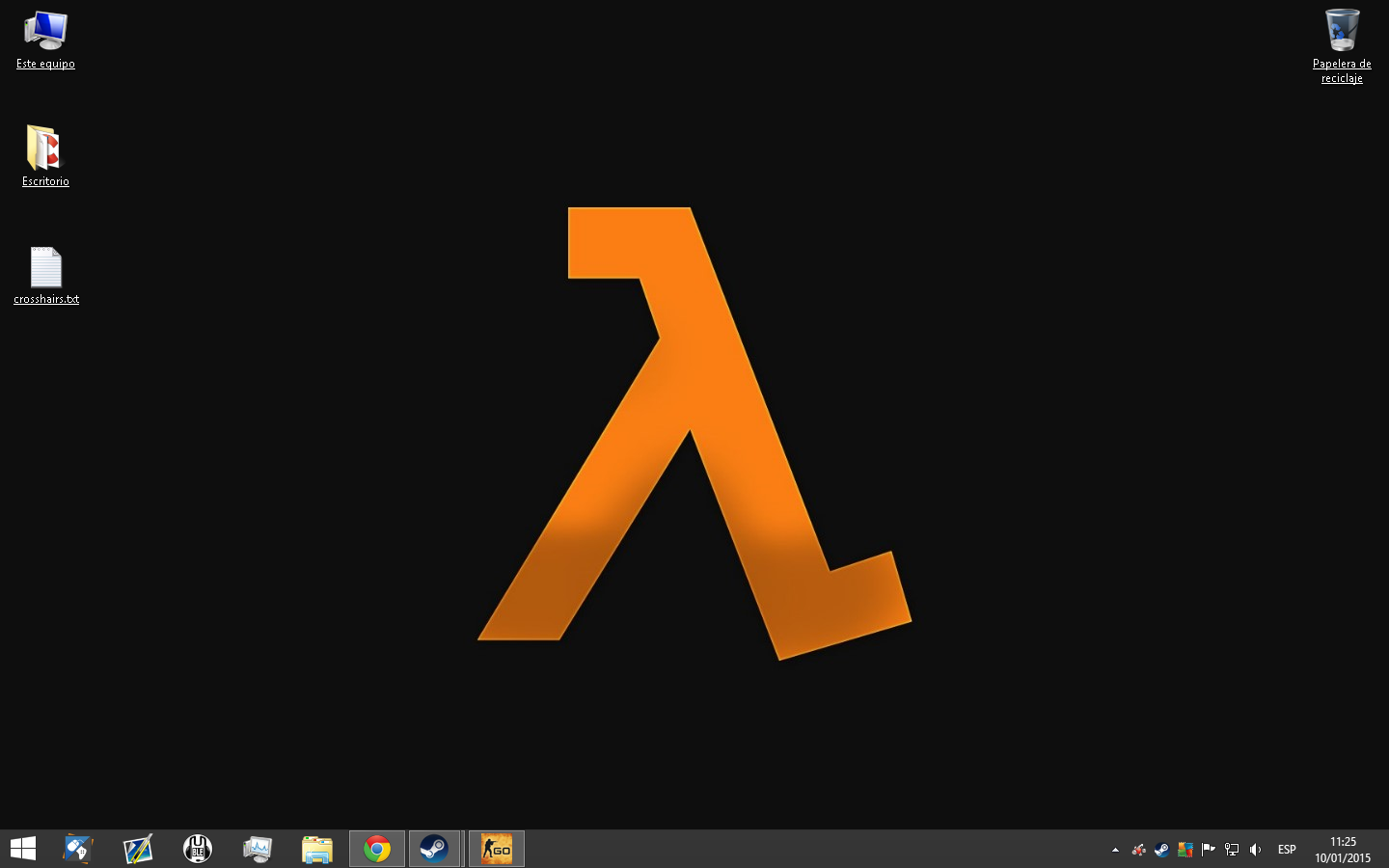
Task: Select the Este equipo desktop icon
Action: pyautogui.click(x=45, y=40)
